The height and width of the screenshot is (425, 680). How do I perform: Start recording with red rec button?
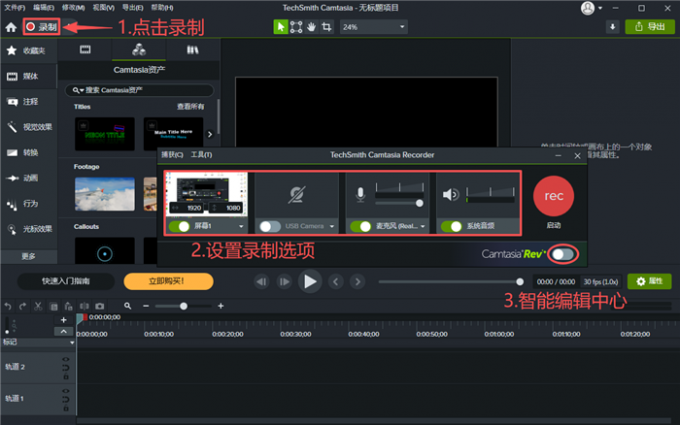[554, 196]
